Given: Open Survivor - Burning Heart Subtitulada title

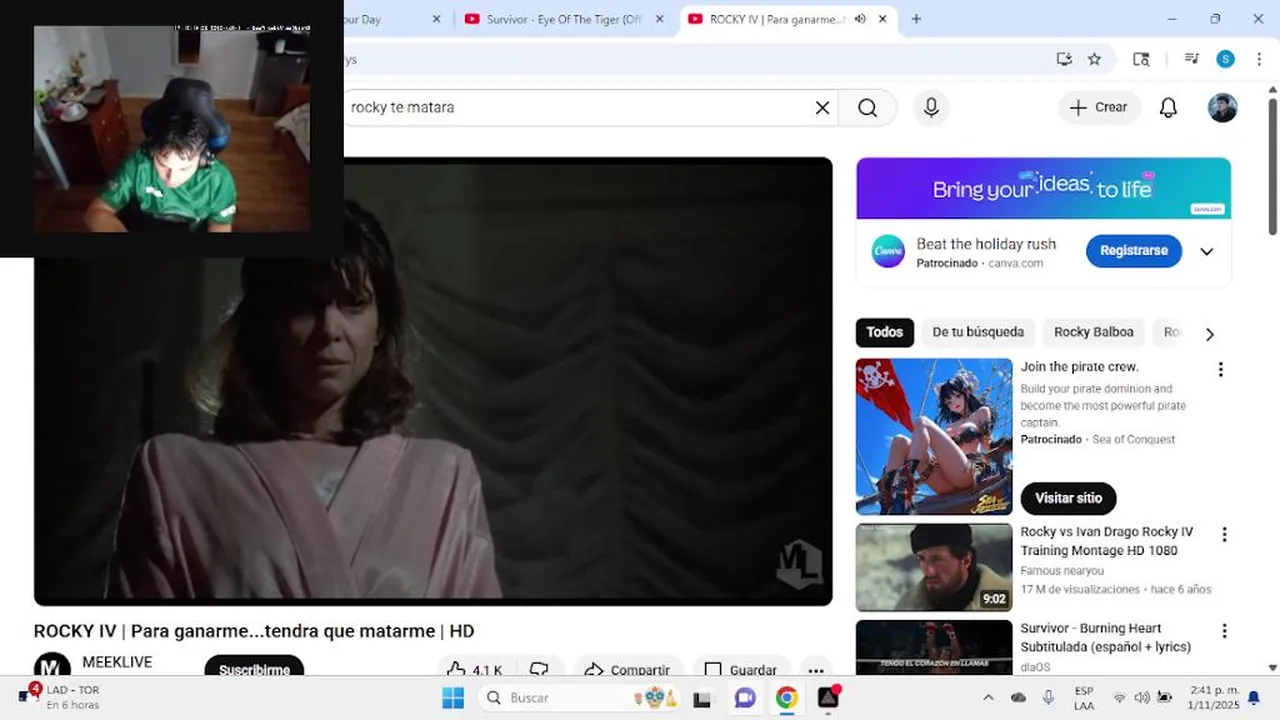Looking at the screenshot, I should click(1105, 637).
